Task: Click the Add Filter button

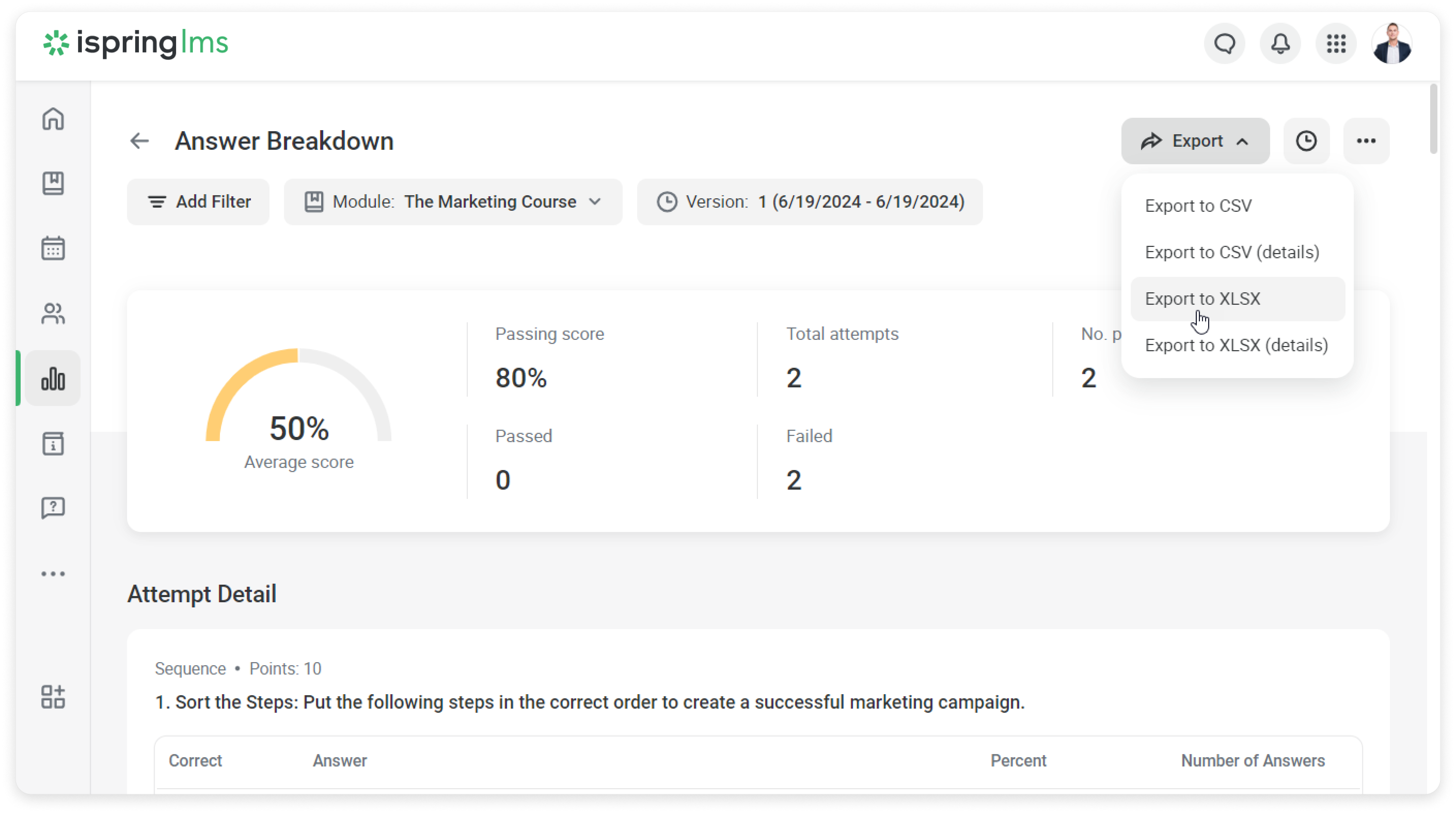Action: point(198,202)
